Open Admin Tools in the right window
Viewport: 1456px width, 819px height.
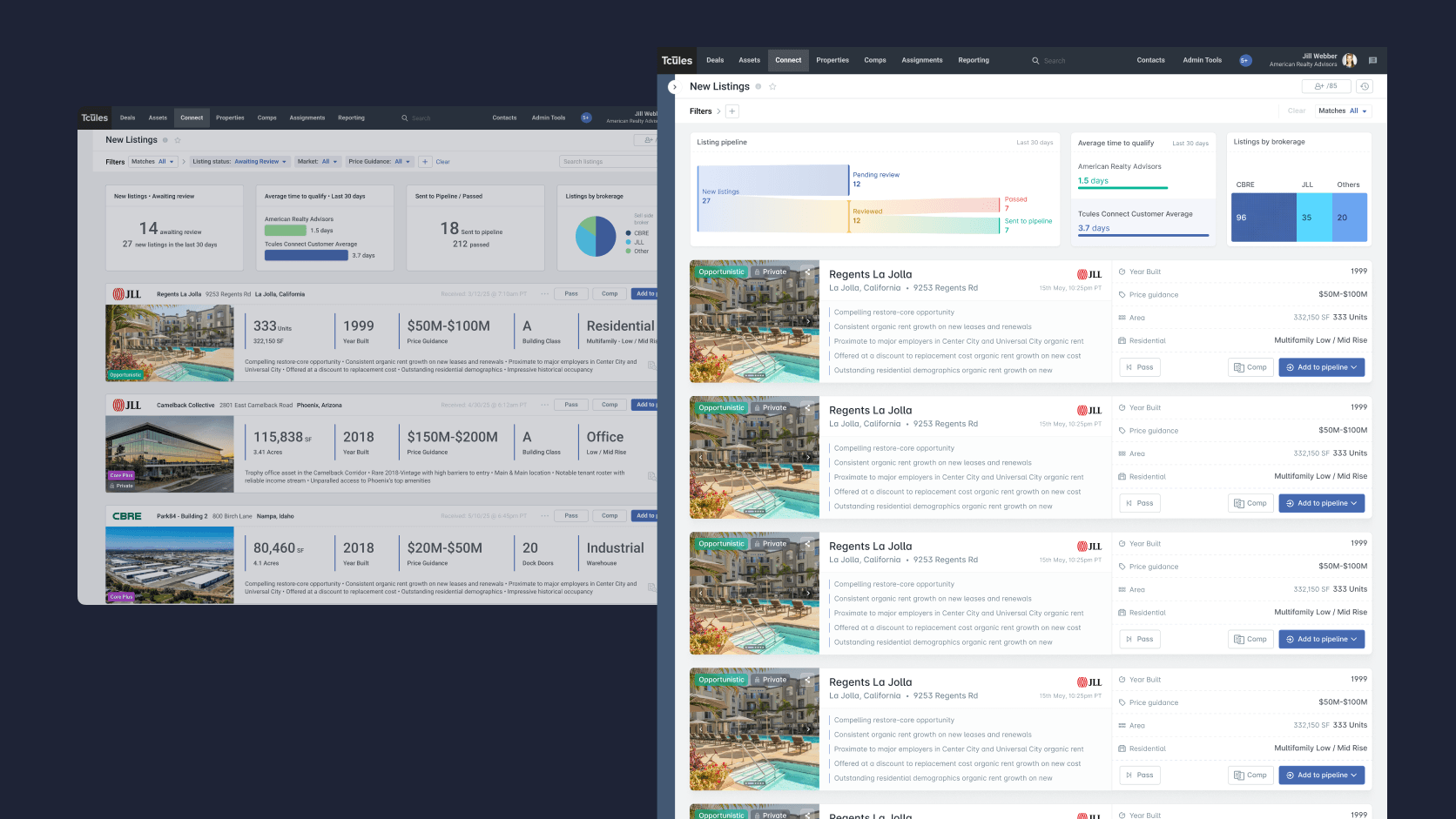point(1202,61)
